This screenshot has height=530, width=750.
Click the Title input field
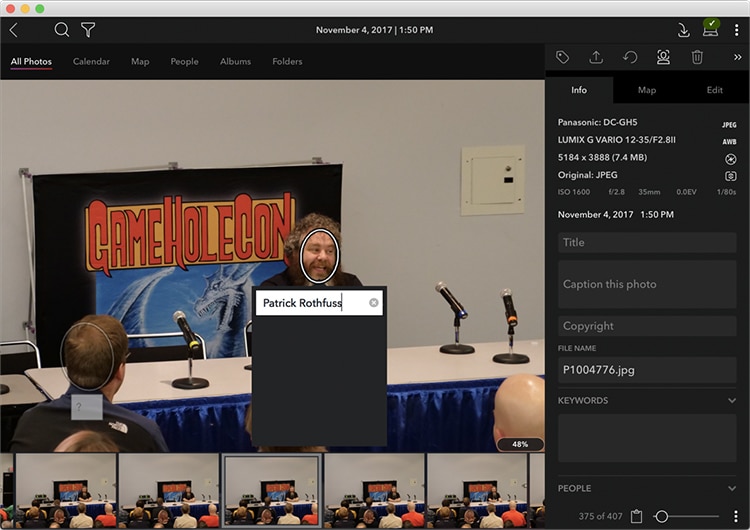[646, 242]
